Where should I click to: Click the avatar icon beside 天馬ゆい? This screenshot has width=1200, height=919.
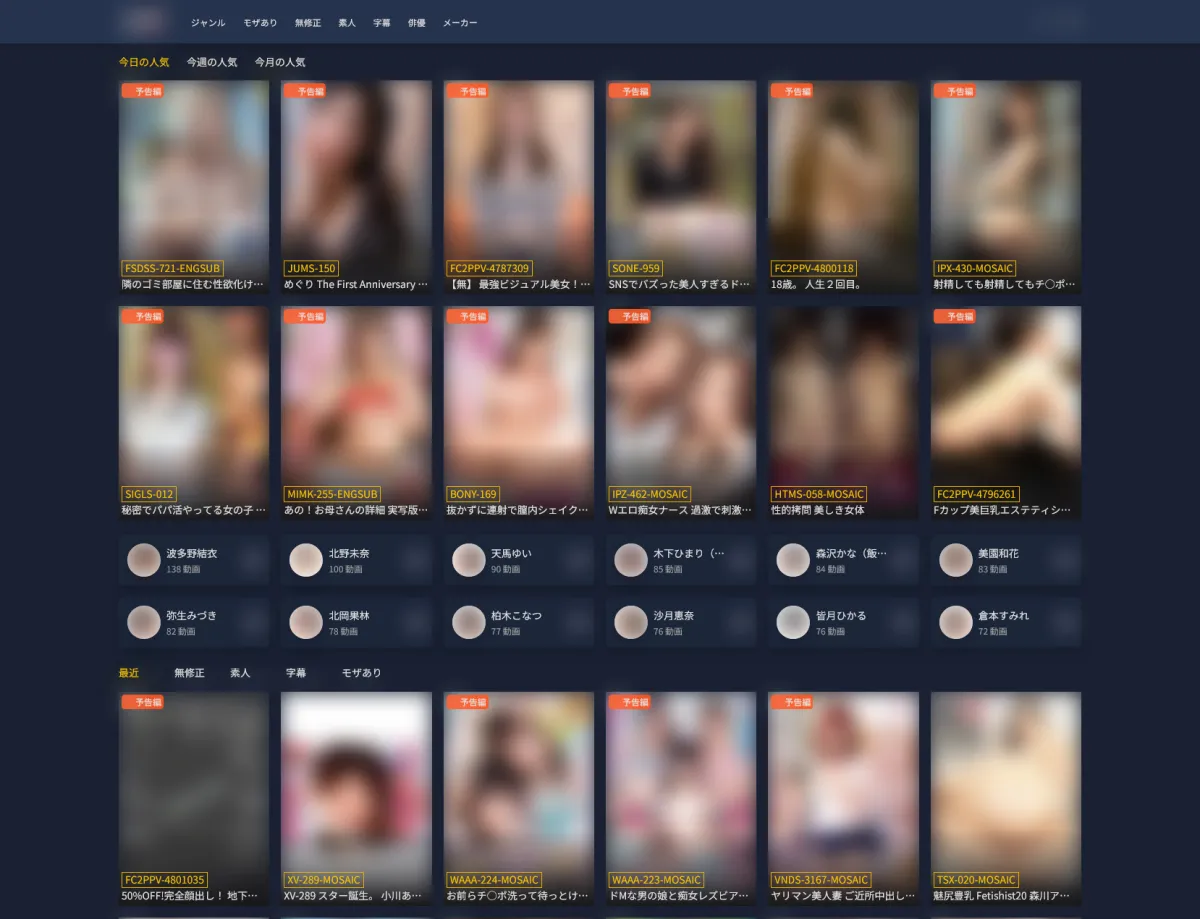pos(469,560)
